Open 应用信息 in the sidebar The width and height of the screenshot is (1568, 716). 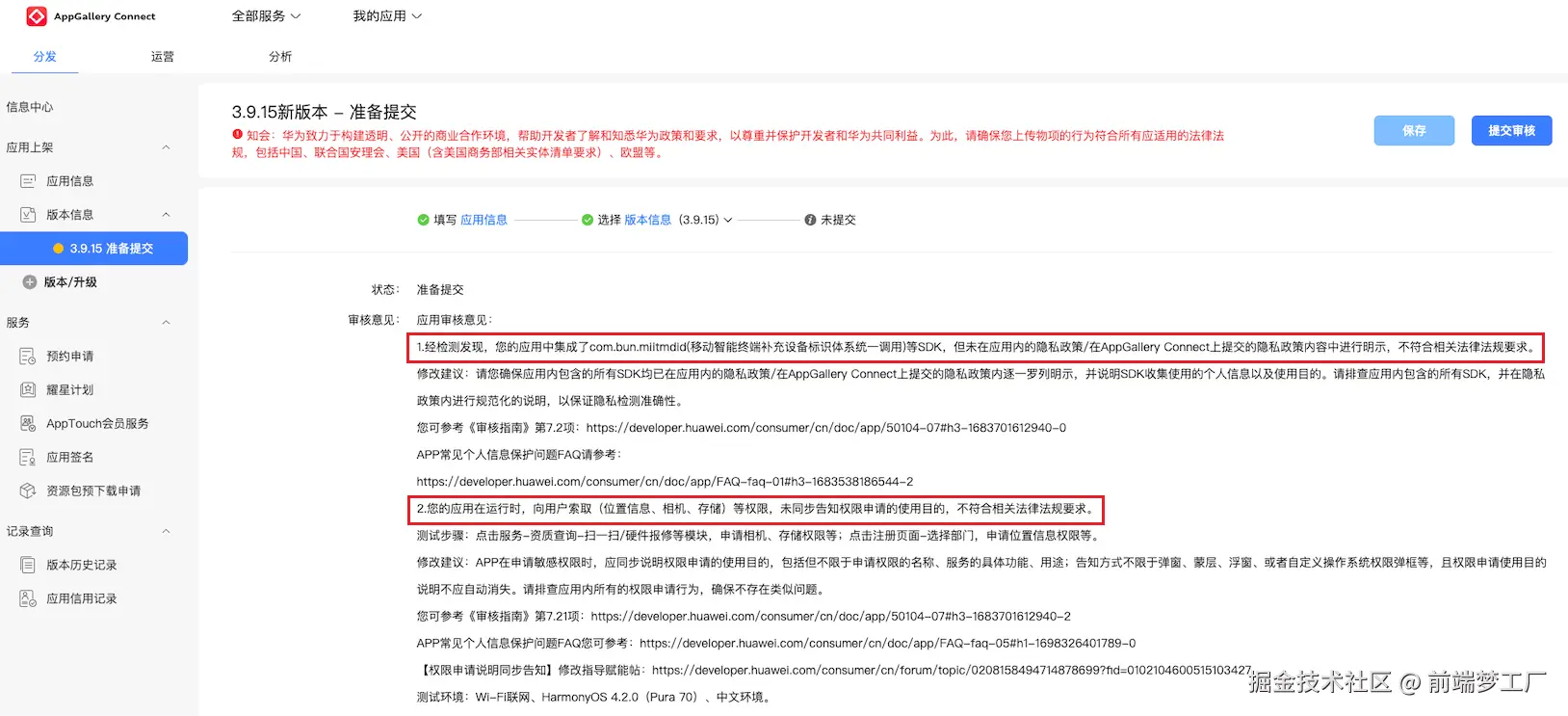point(70,181)
